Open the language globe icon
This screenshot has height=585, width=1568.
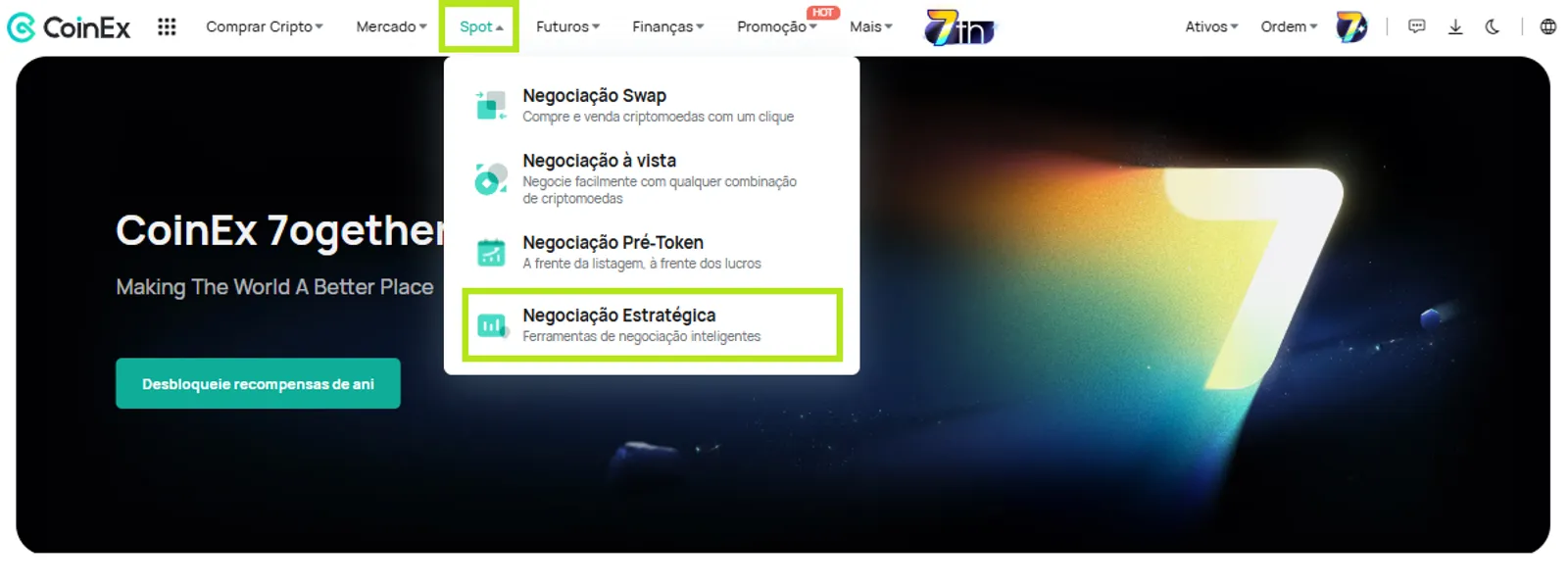1548,27
